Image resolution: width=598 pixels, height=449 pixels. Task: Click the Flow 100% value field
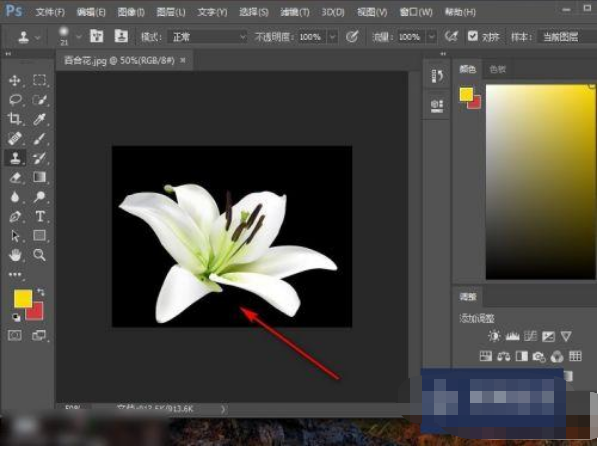pos(409,37)
